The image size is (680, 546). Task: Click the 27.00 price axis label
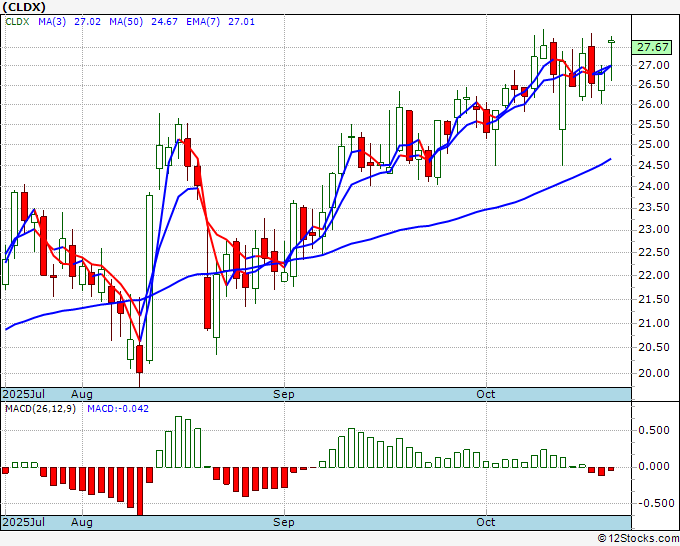tap(654, 65)
